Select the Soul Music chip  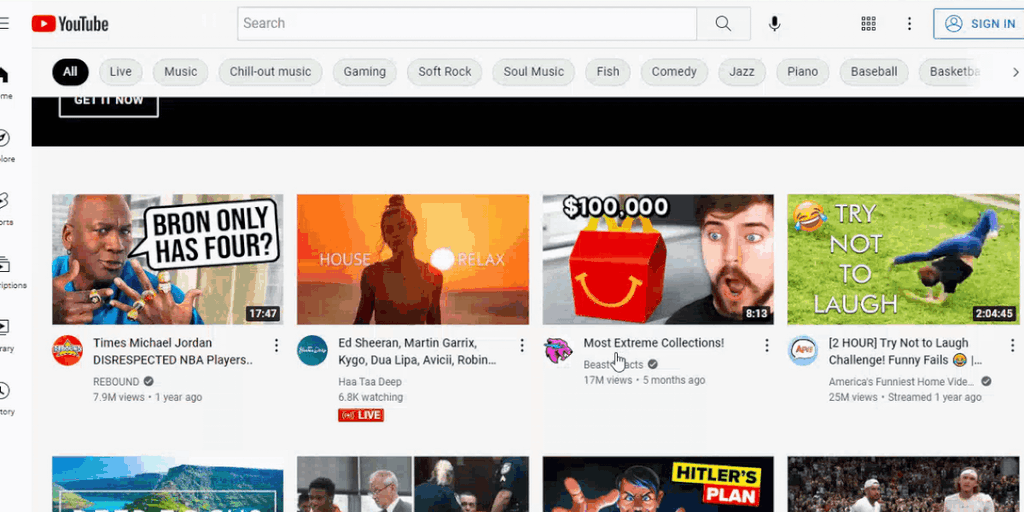pyautogui.click(x=534, y=72)
